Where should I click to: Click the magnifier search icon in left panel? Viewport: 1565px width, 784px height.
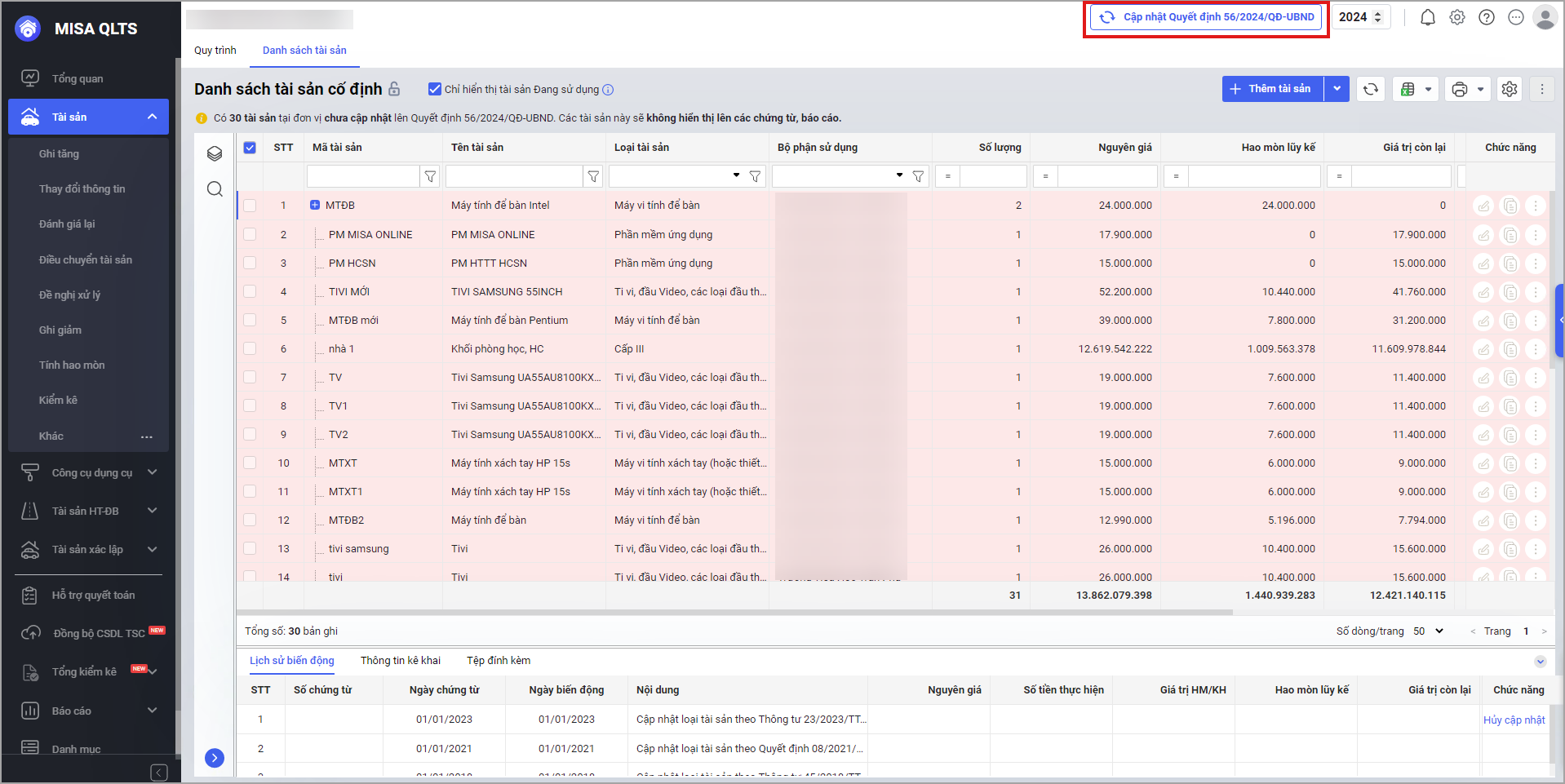215,189
